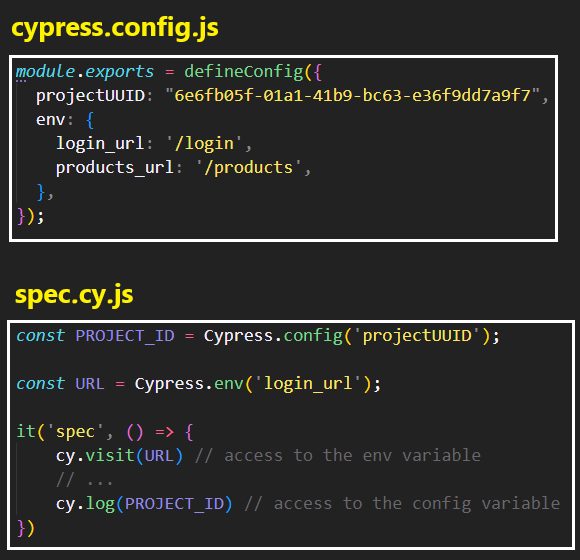Click the '// ...' comment line

pyautogui.click(x=84, y=480)
